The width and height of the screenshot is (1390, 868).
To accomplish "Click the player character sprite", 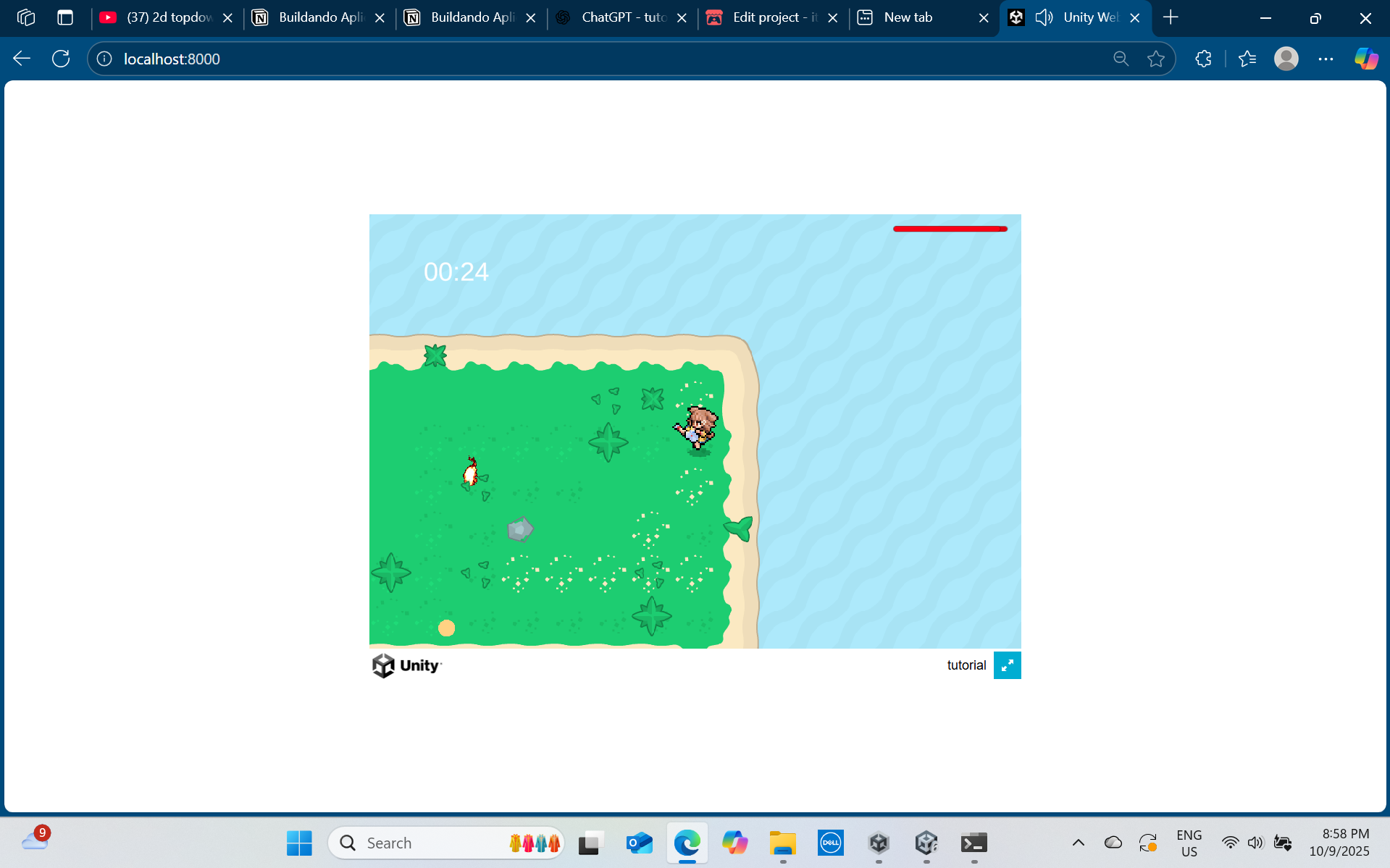I will 696,429.
